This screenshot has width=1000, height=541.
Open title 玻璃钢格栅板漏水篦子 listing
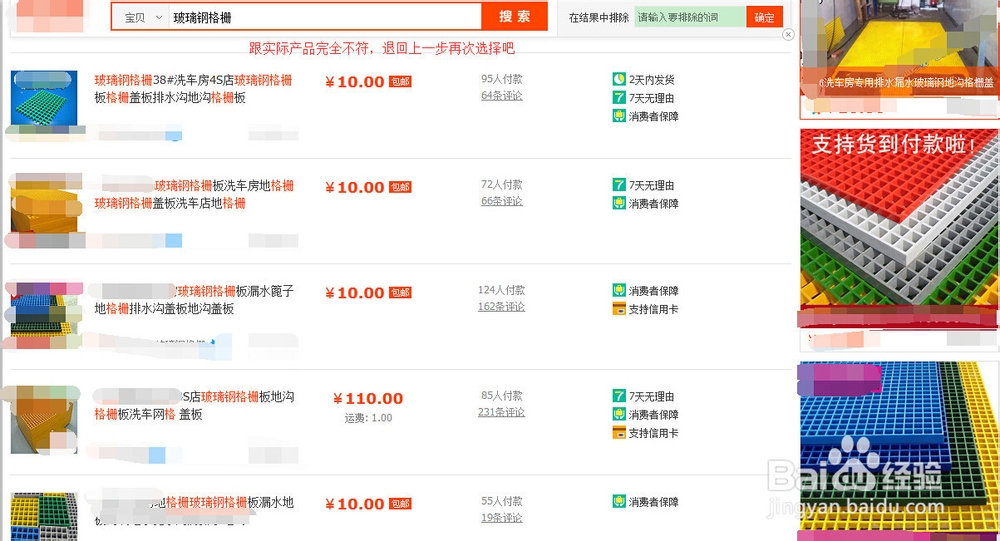194,300
